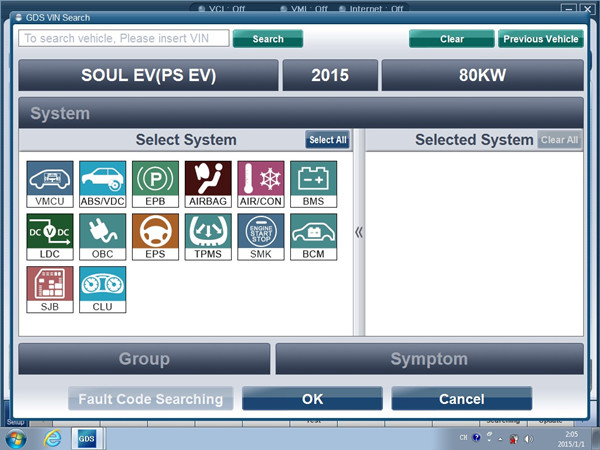
Task: Click the Cancel button
Action: tap(461, 399)
